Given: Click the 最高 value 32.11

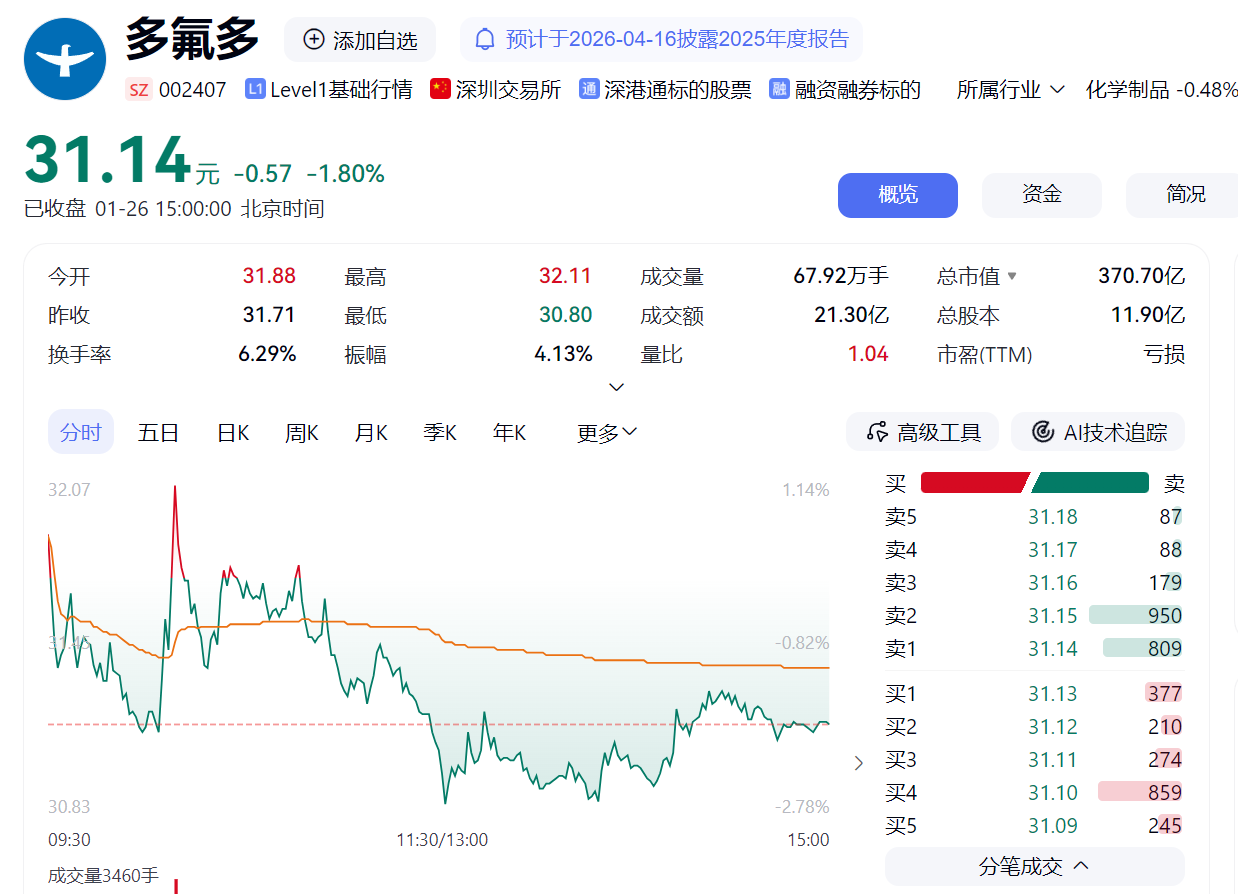Looking at the screenshot, I should [x=565, y=276].
